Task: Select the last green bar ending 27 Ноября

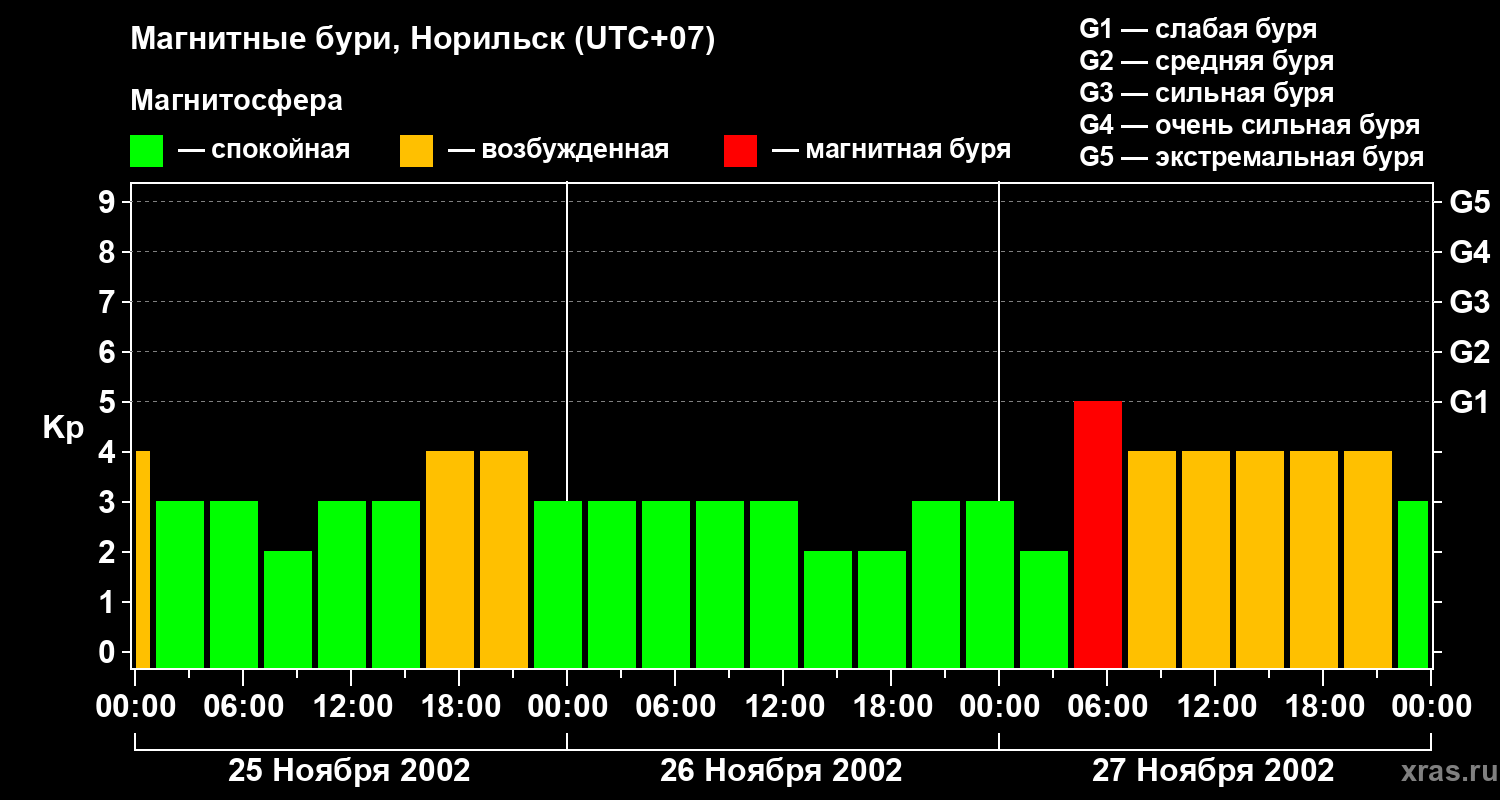Action: click(1413, 585)
